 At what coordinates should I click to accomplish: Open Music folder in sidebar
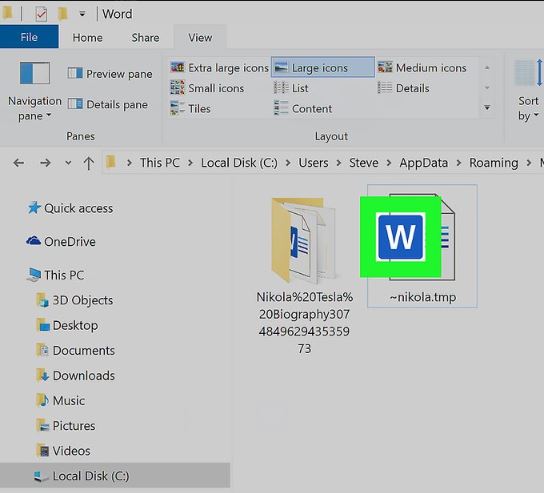click(x=60, y=400)
